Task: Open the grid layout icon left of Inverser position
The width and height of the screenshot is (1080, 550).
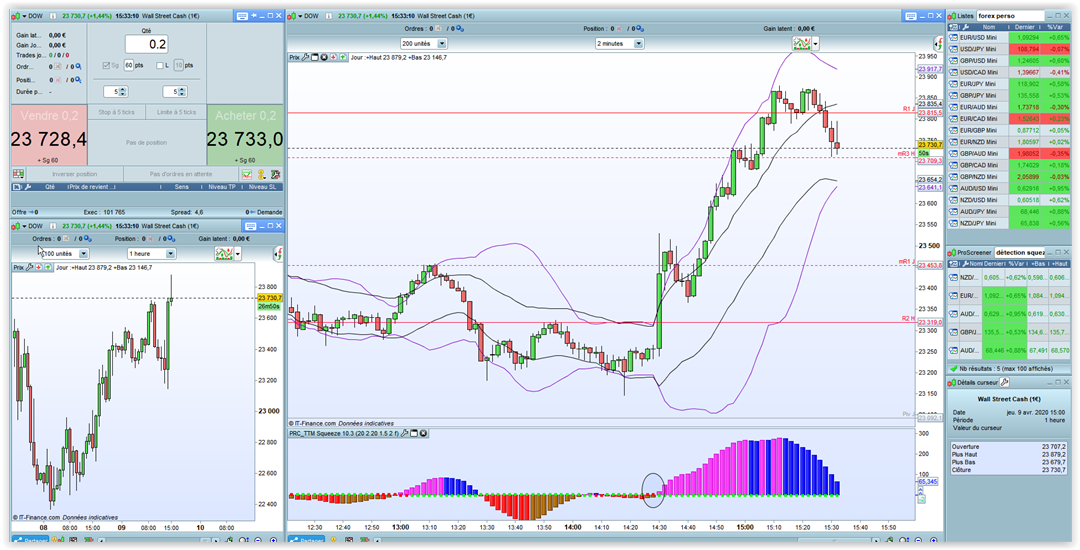Action: pos(19,174)
